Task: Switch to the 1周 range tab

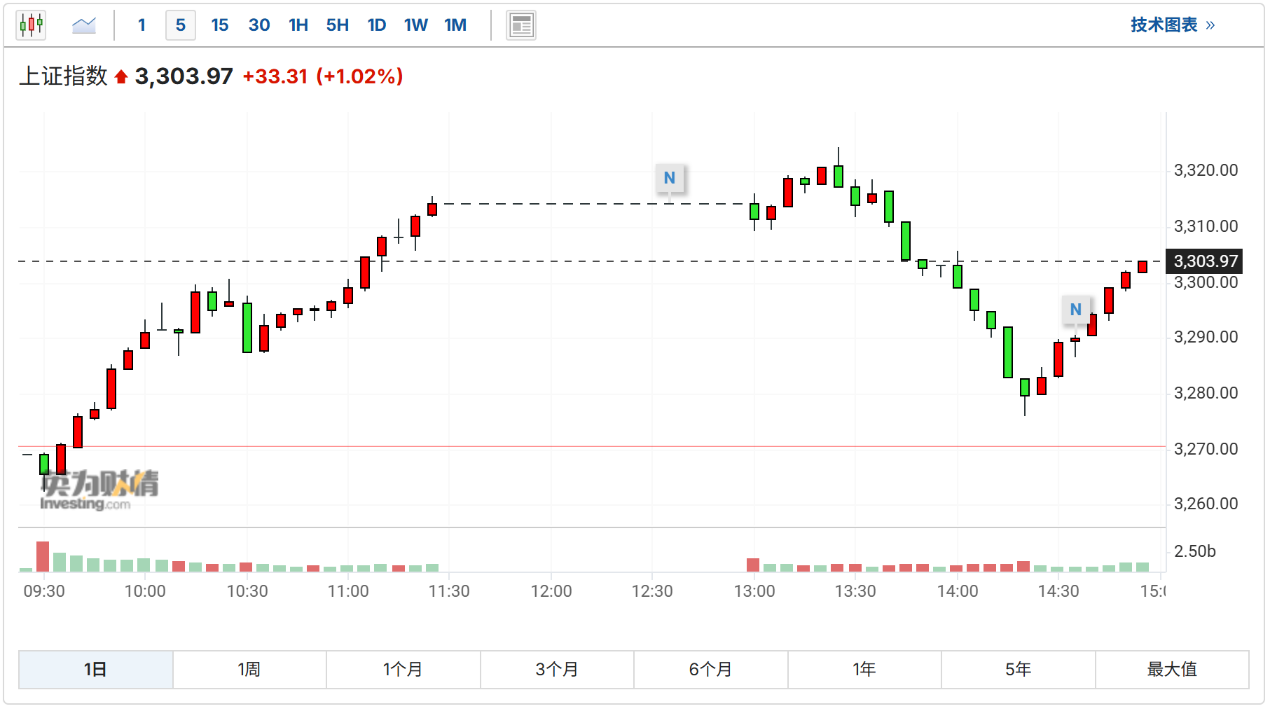Action: (x=250, y=670)
